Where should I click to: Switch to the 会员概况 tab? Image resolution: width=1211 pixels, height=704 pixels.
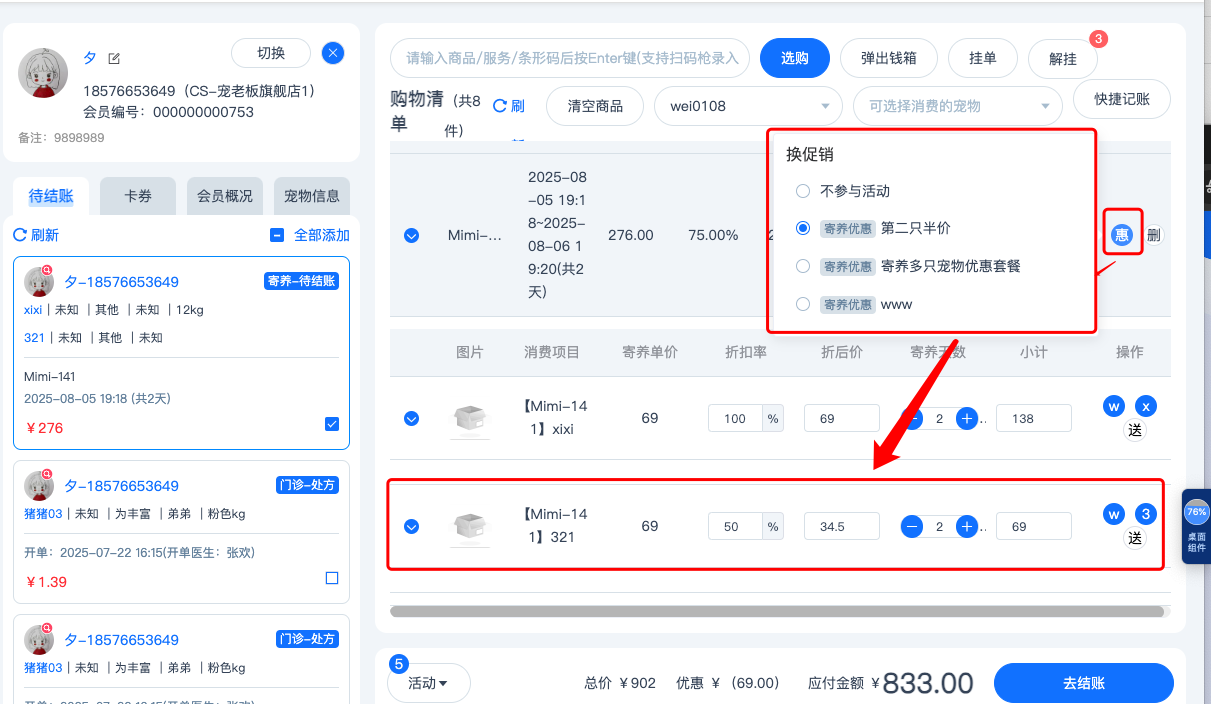pyautogui.click(x=225, y=196)
